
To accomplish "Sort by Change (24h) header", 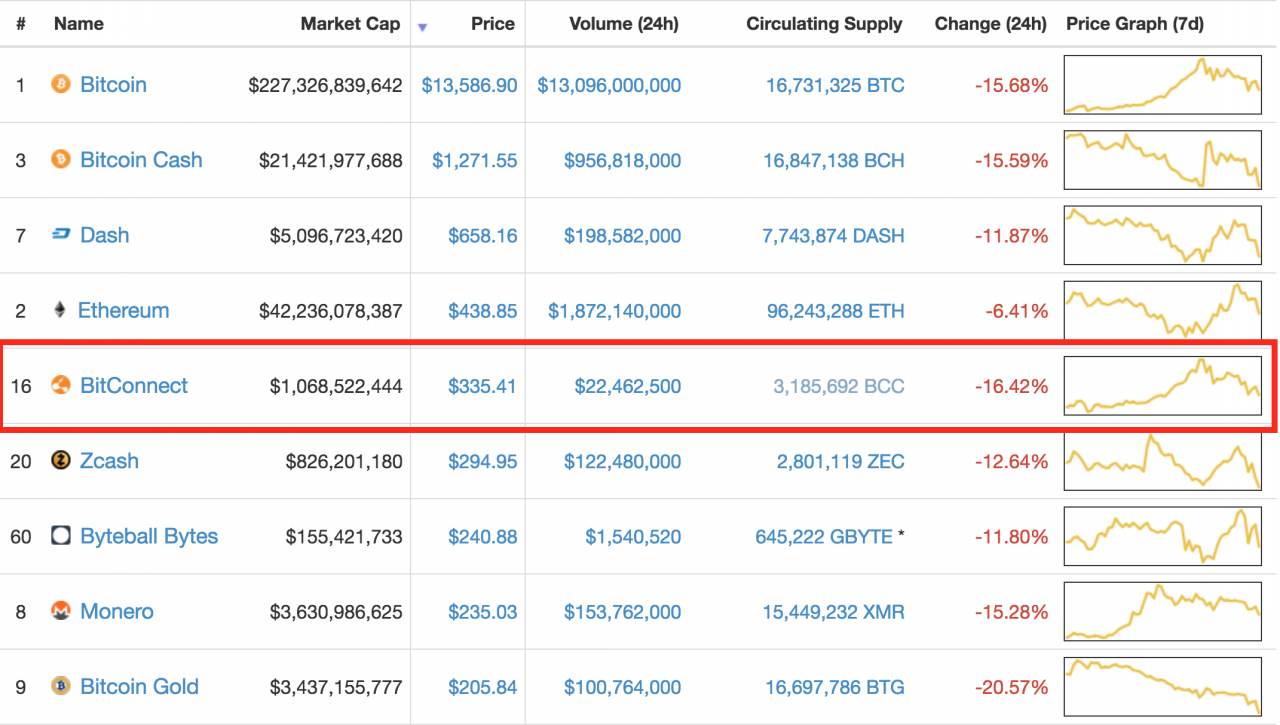I will point(990,24).
